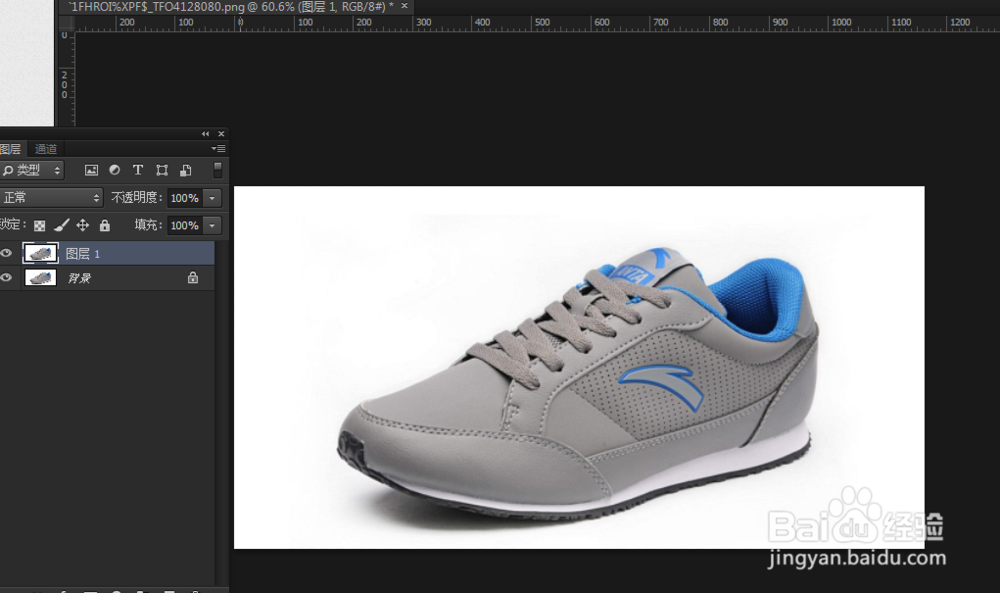Viewport: 1000px width, 593px height.
Task: Open the 类型 filter type dropdown
Action: [32, 170]
